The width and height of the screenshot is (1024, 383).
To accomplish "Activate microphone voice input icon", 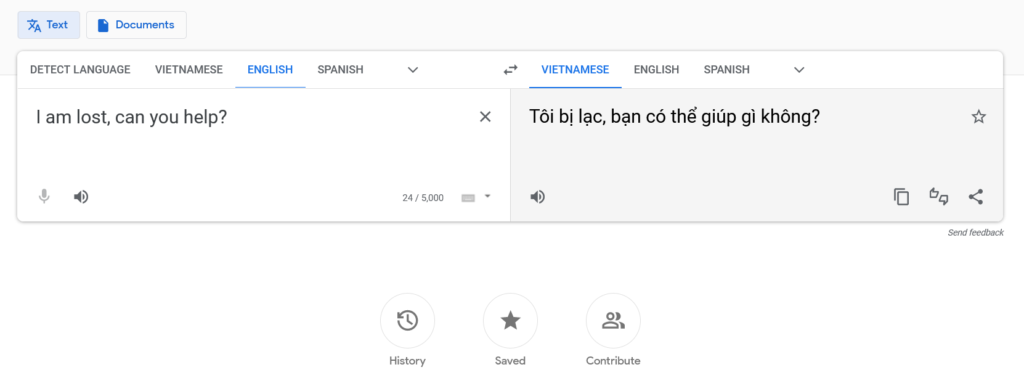I will tap(44, 196).
